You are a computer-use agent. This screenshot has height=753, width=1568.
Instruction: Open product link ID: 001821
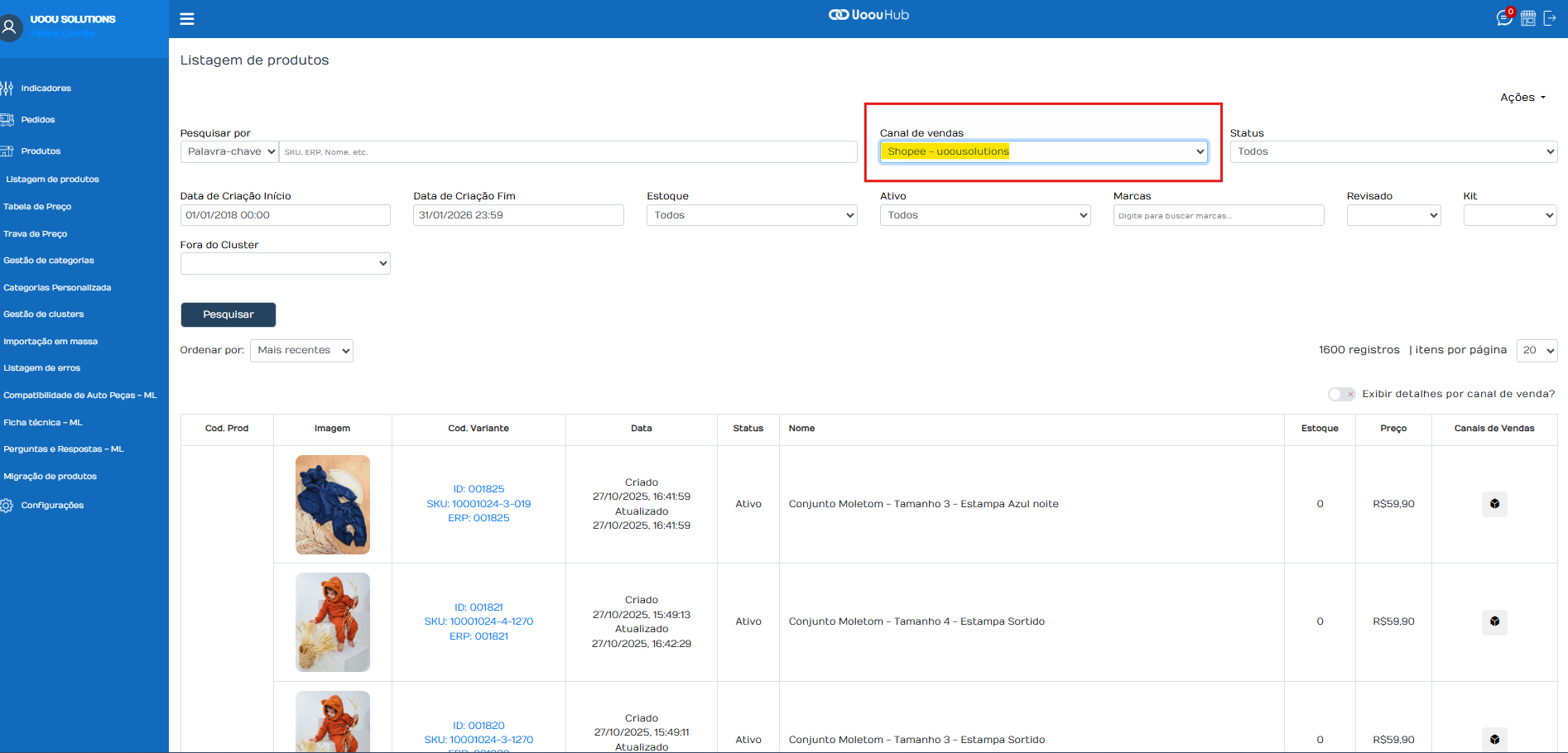(479, 607)
